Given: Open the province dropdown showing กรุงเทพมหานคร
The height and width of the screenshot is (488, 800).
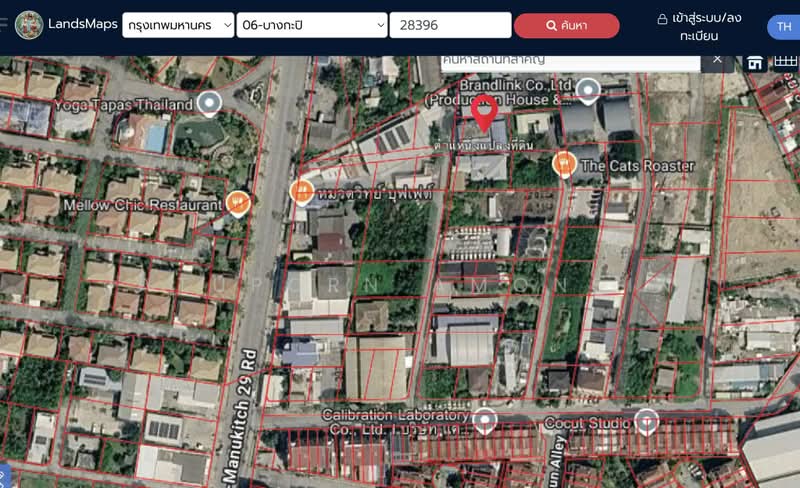Looking at the screenshot, I should point(178,25).
